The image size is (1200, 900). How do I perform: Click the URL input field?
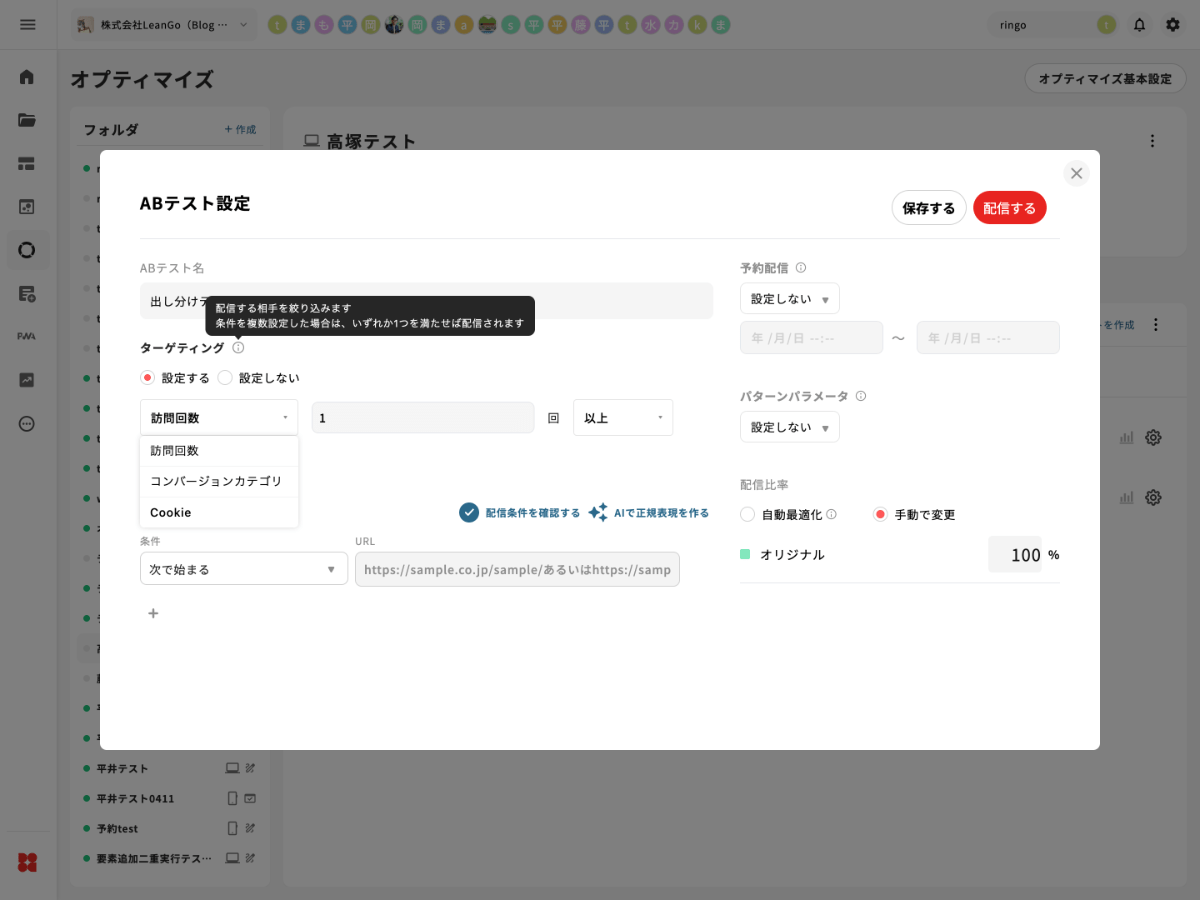517,569
